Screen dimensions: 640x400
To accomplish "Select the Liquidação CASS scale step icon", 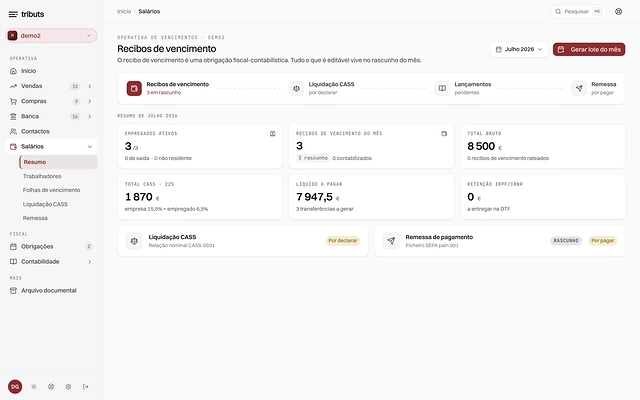I will point(296,88).
